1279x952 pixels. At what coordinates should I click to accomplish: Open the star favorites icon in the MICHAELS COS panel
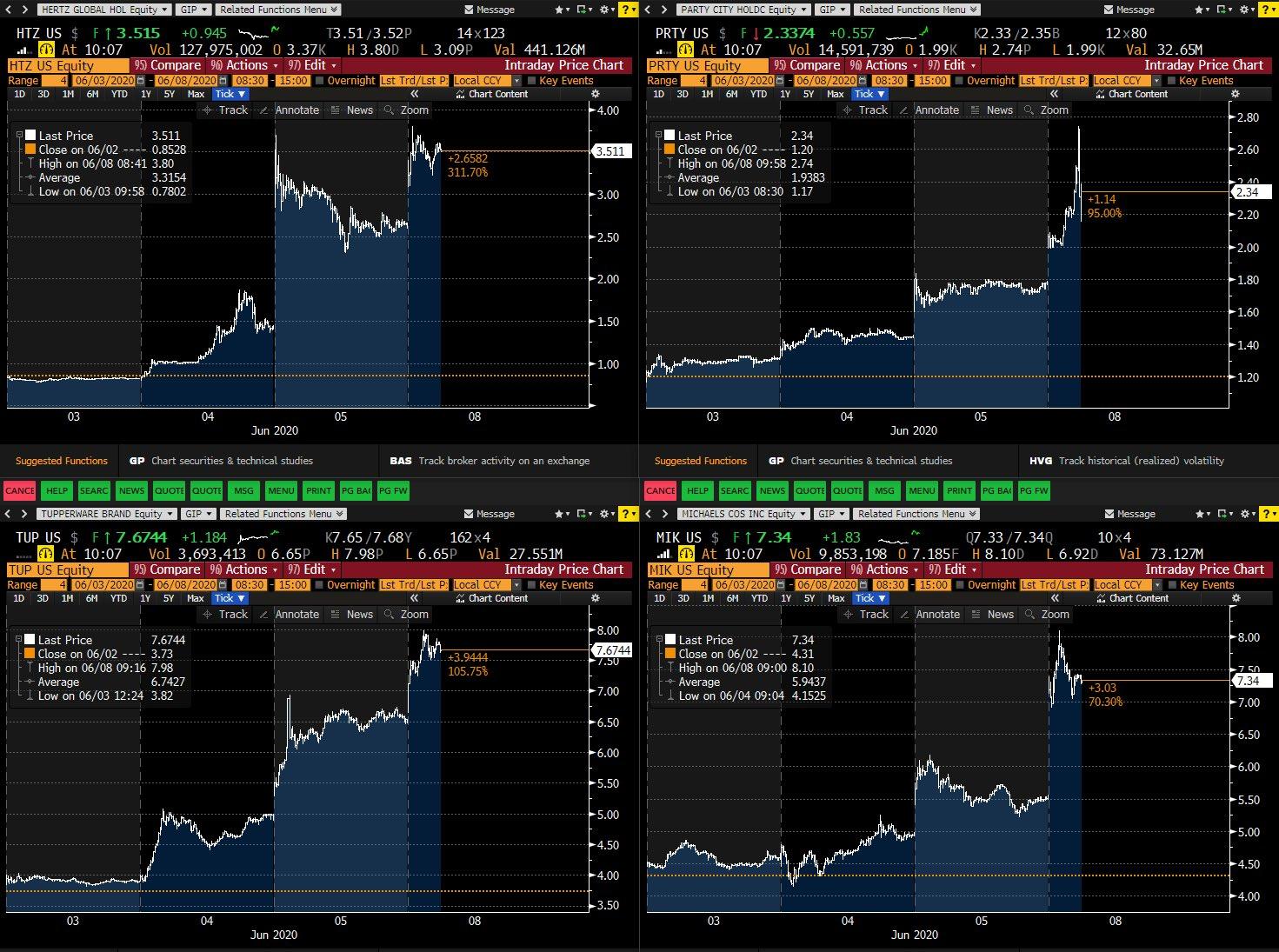pos(1202,514)
